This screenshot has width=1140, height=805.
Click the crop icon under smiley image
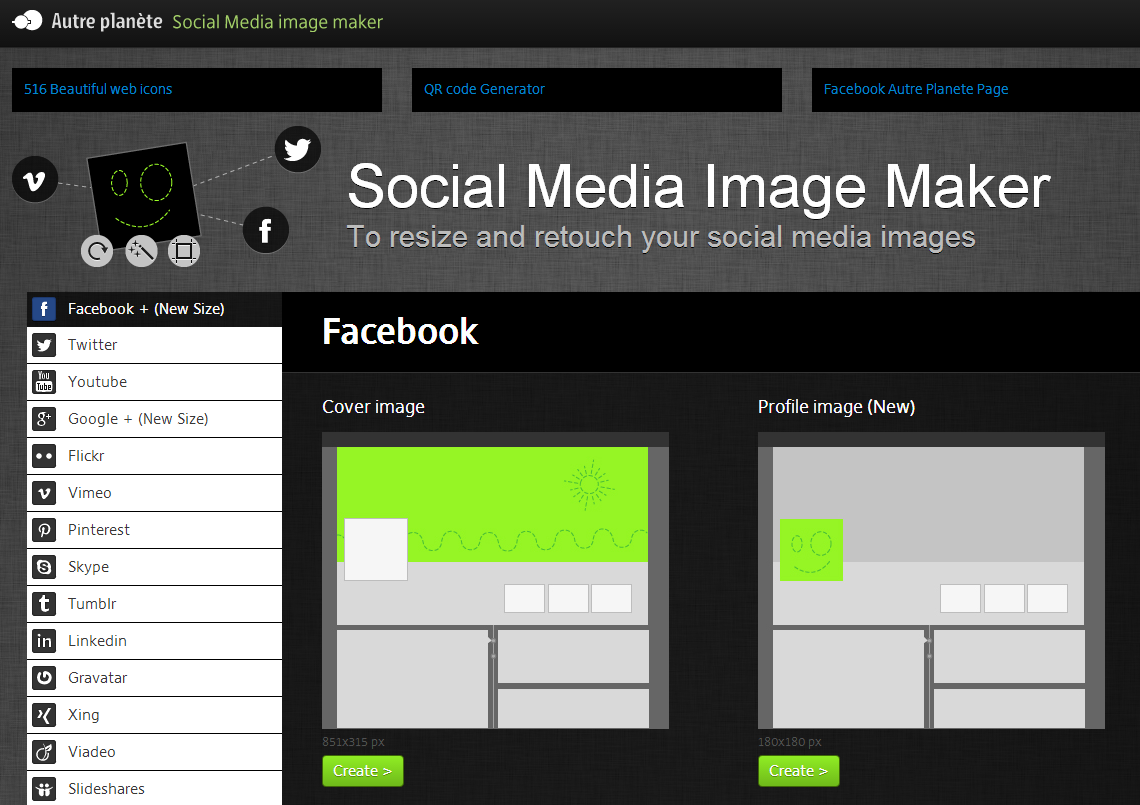184,252
